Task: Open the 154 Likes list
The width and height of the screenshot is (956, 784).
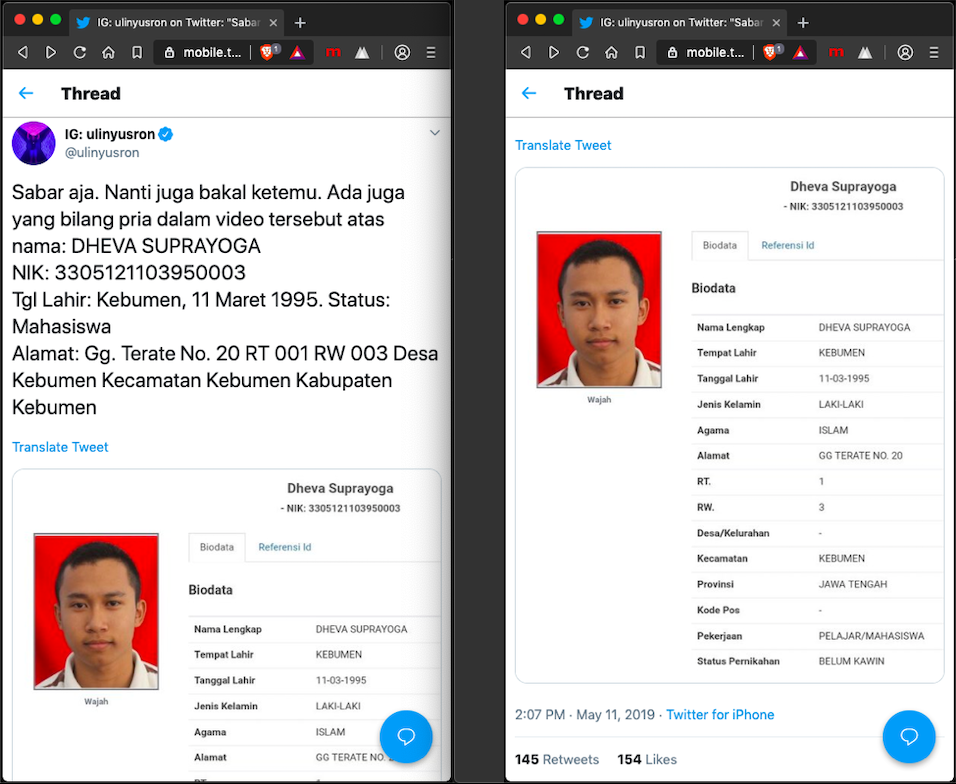Action: (x=646, y=759)
